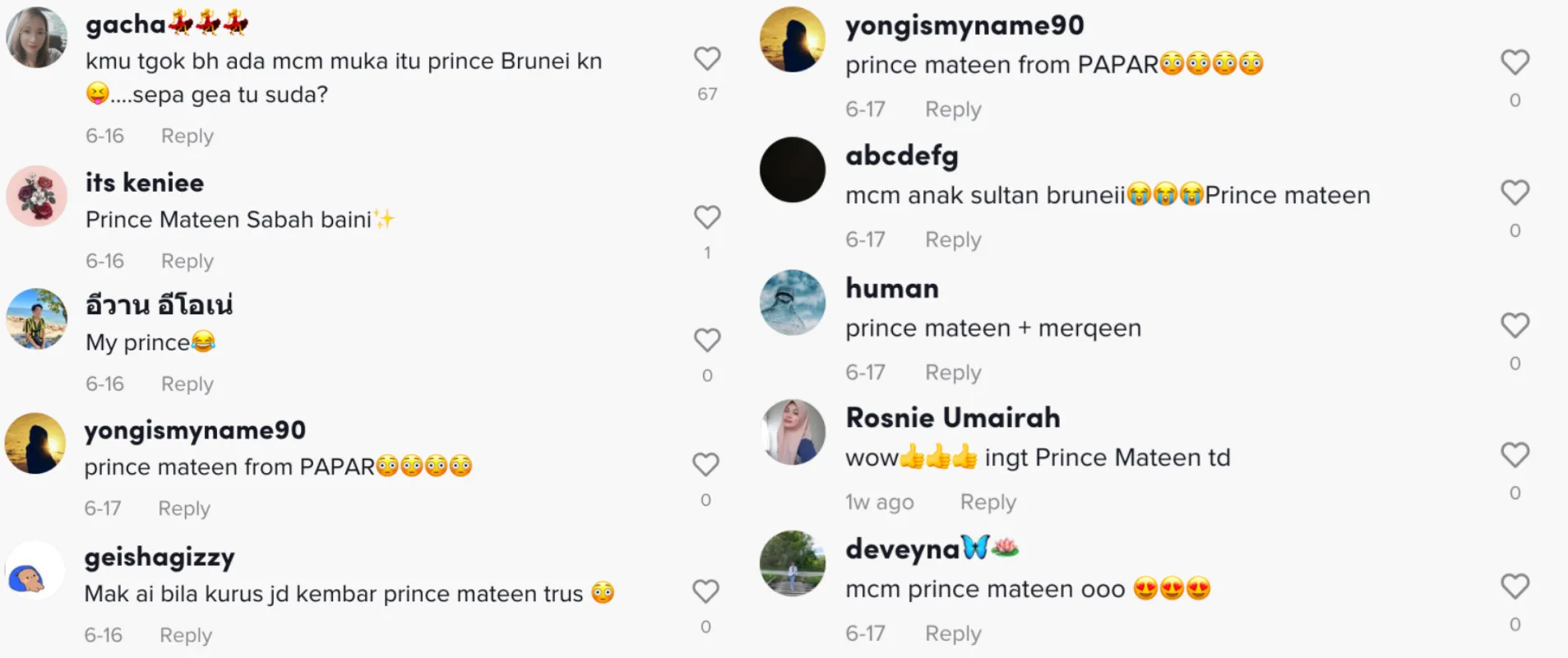
Task: Open gacha's profile picture
Action: pyautogui.click(x=36, y=38)
